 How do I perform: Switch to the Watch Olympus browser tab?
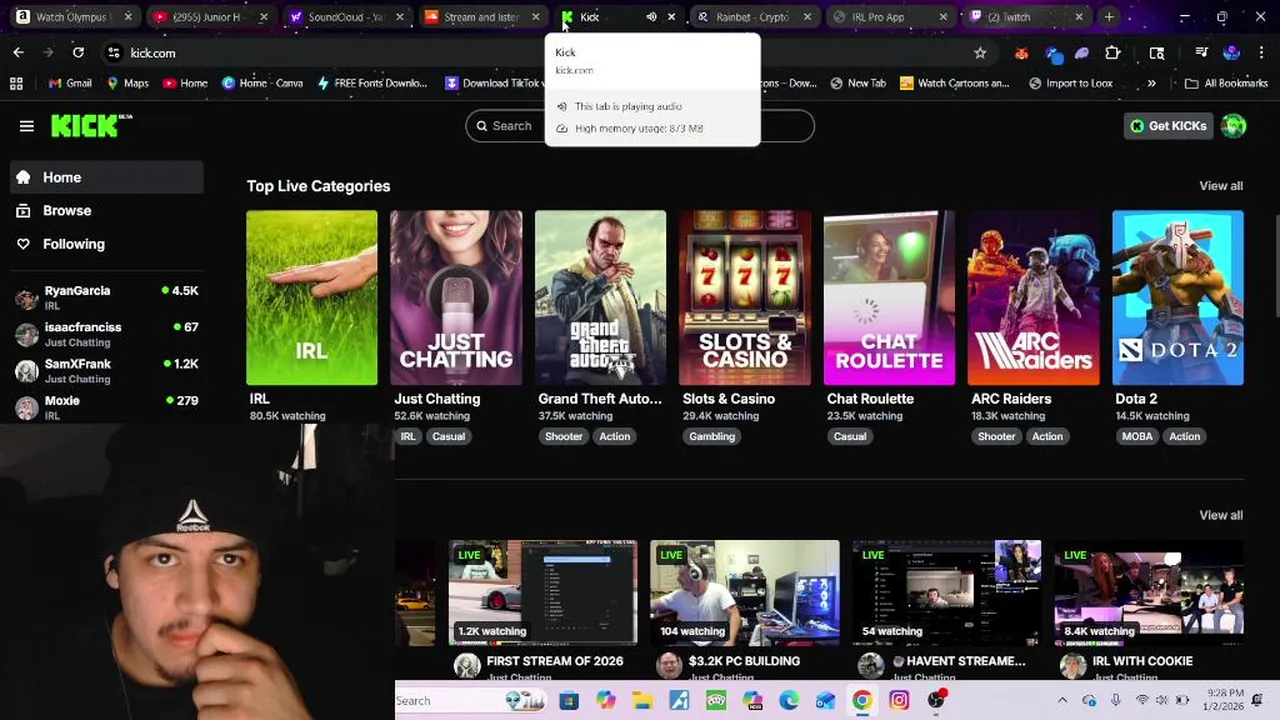(75, 17)
